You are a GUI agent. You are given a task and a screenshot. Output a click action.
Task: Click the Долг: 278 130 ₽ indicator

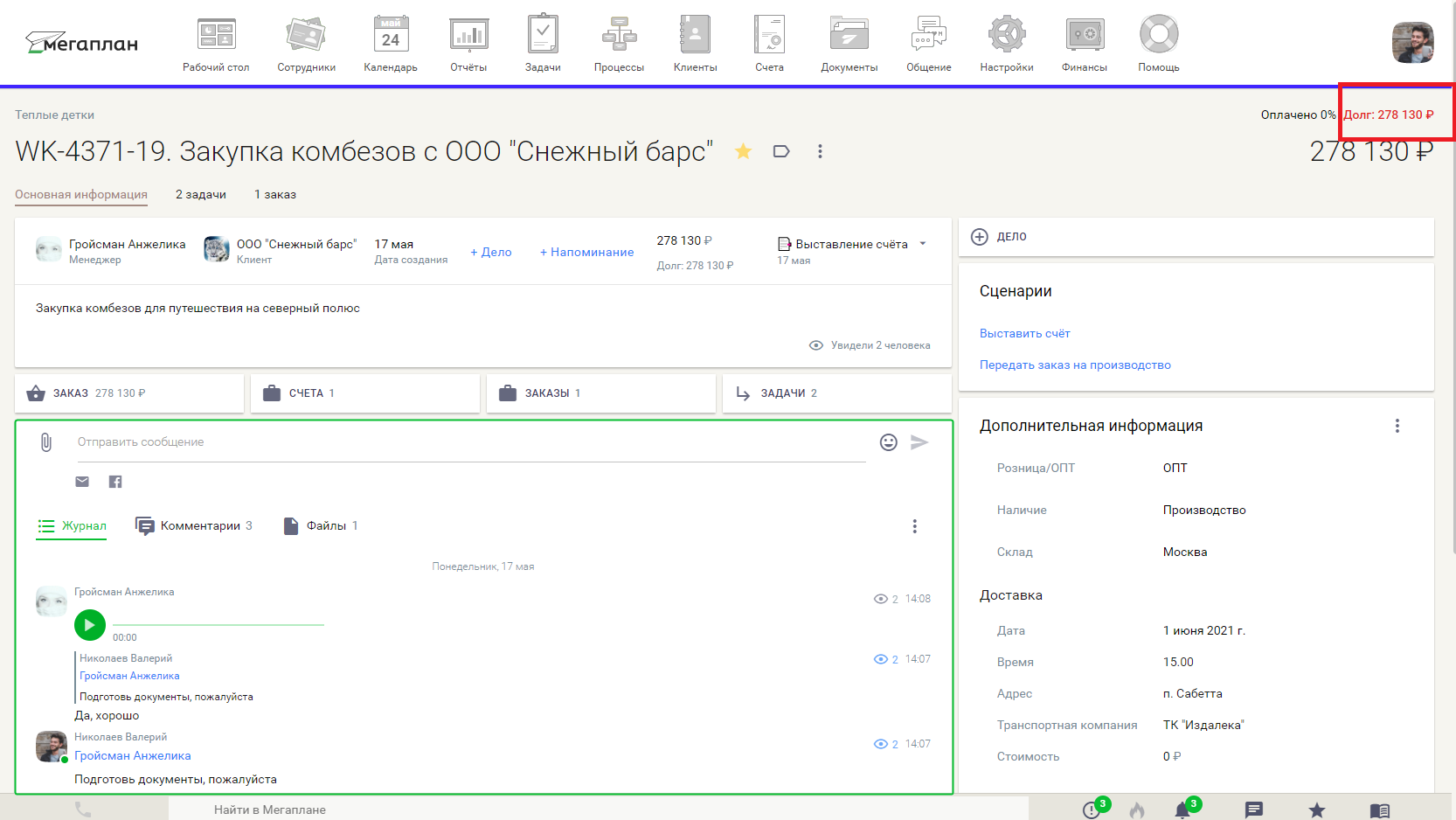point(1389,115)
